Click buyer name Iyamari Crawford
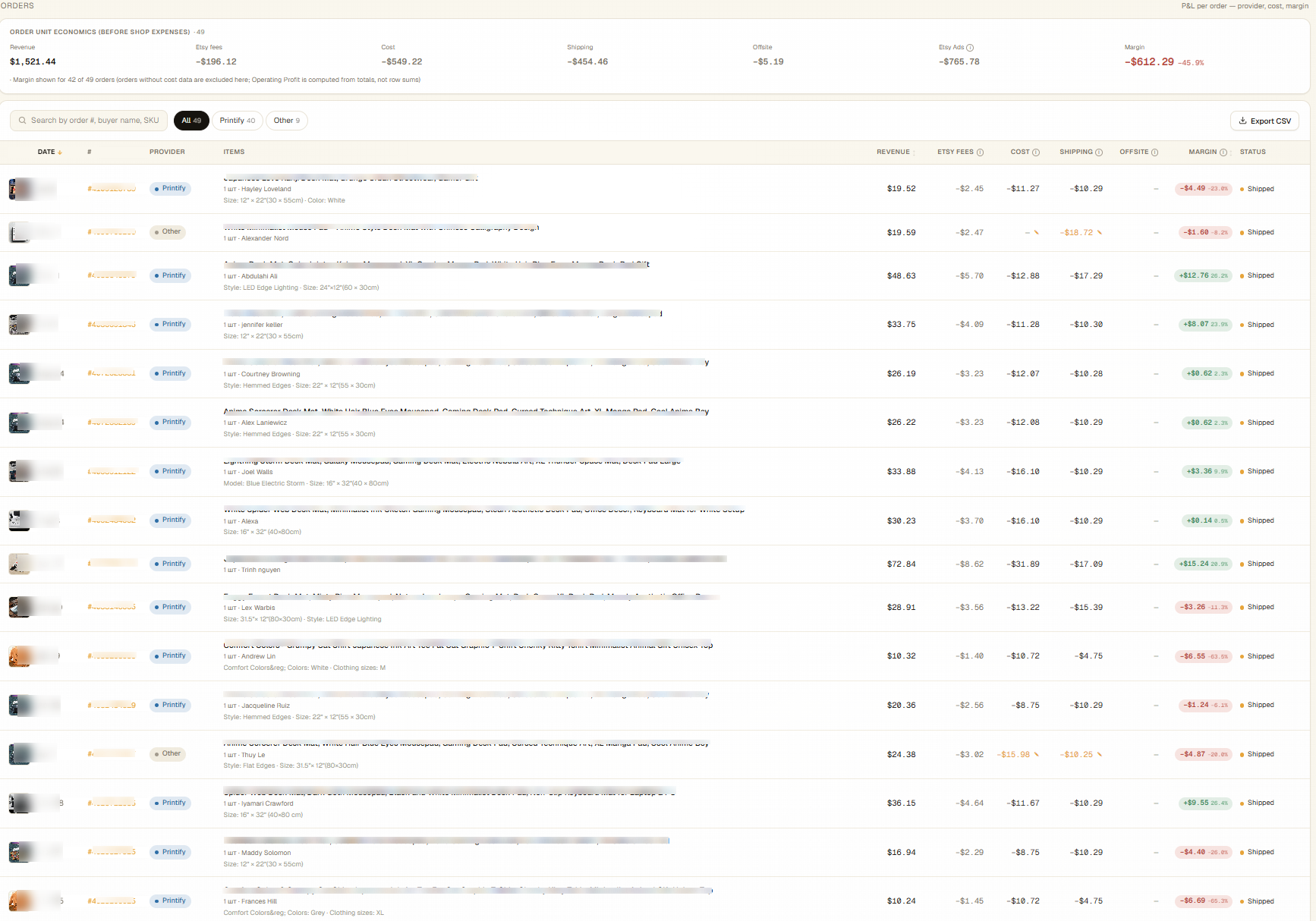Screen dimensions: 1316x921 (x=267, y=803)
